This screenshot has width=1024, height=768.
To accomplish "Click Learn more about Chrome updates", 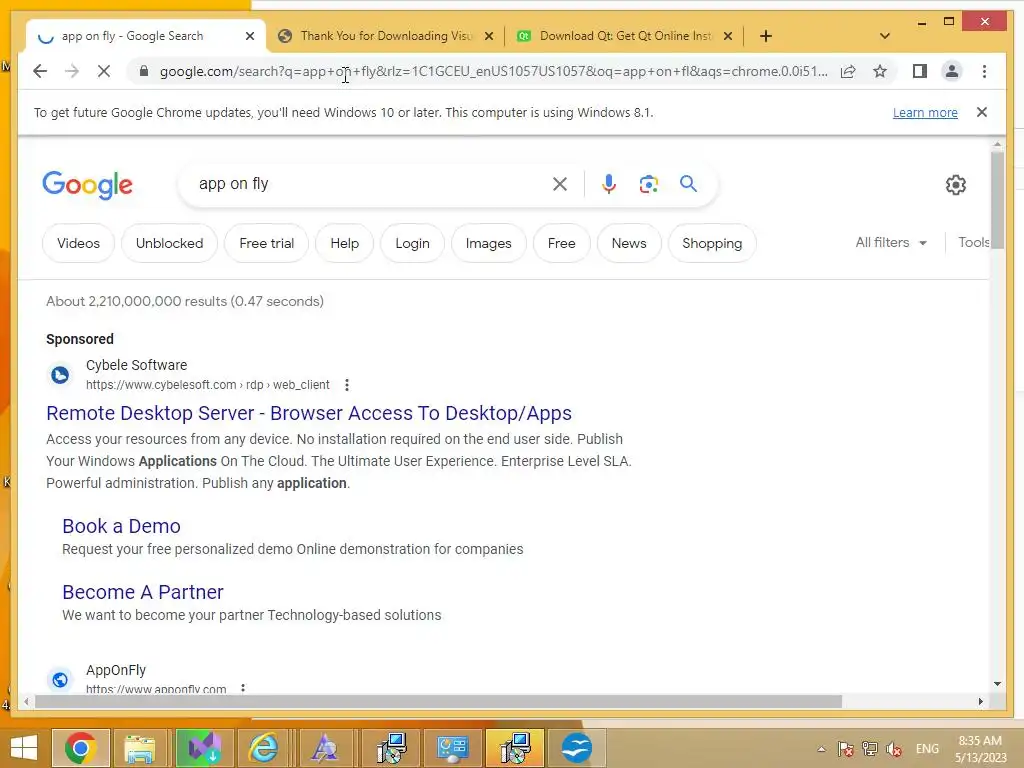I will click(925, 112).
